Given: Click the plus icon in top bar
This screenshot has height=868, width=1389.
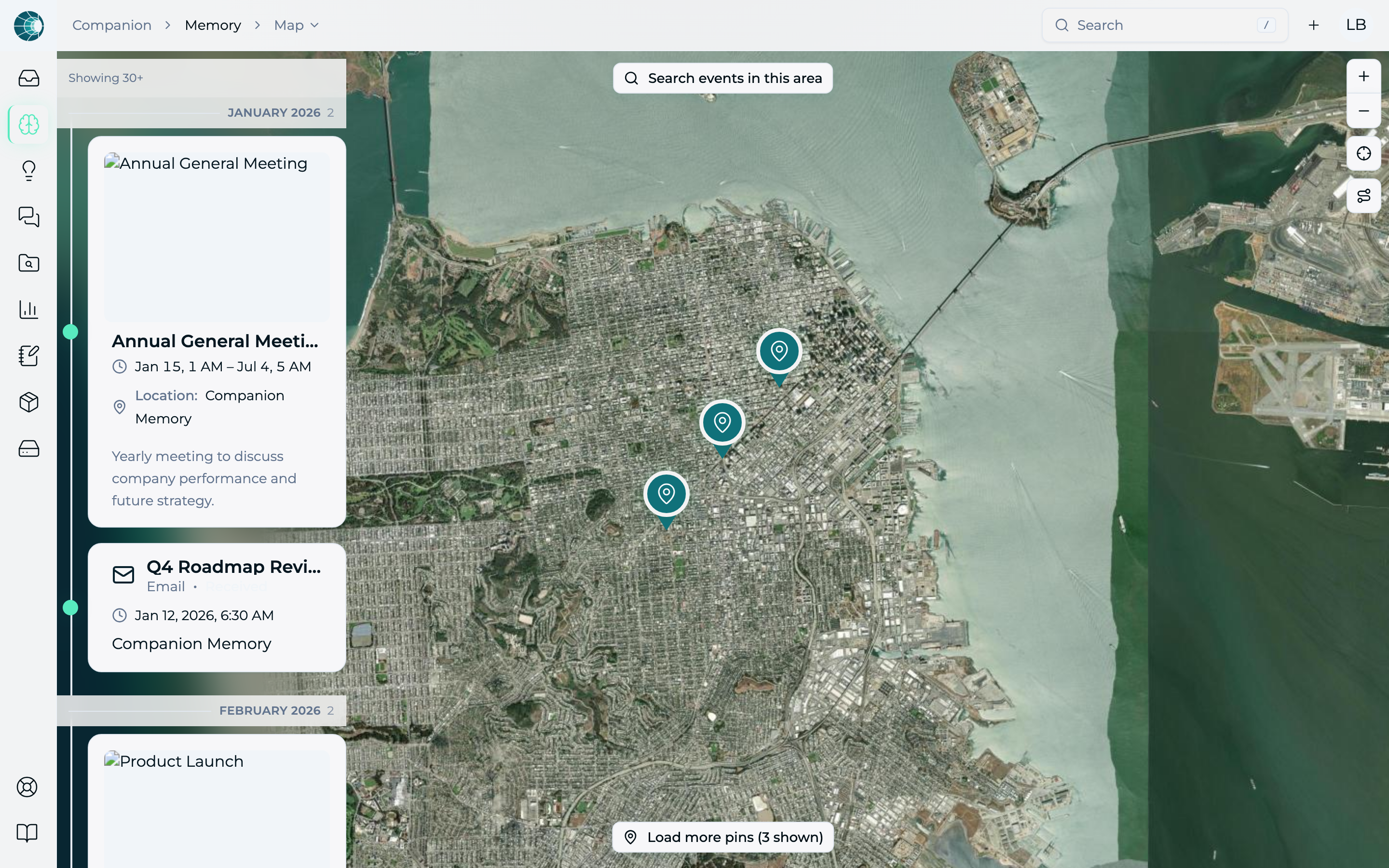Looking at the screenshot, I should 1314,25.
